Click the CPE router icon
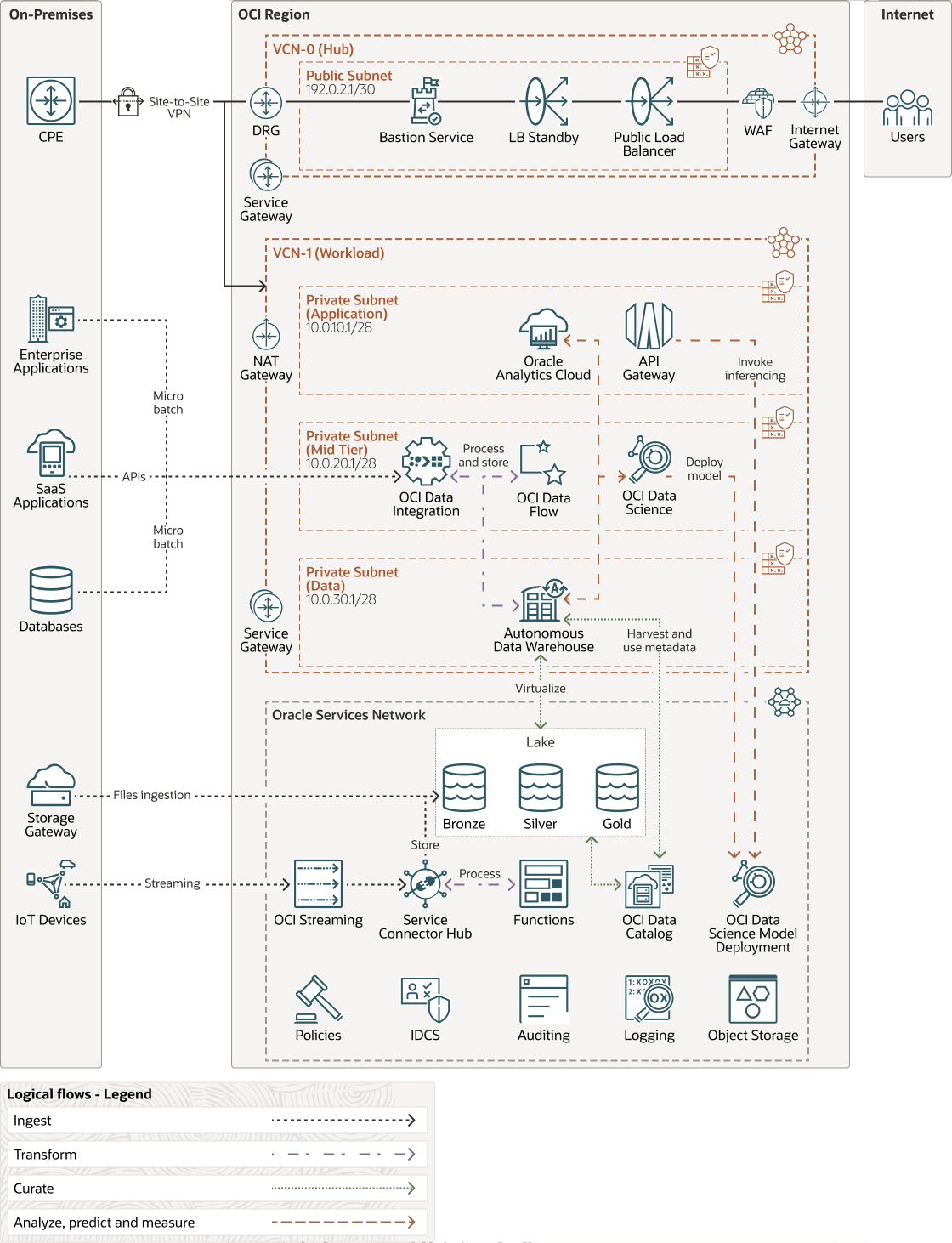This screenshot has height=1243, width=952. (51, 101)
